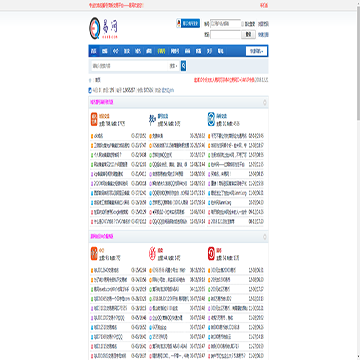The height and width of the screenshot is (360, 360).
Task: Open the red circular calligraphy forum icon
Action: coord(152,253)
